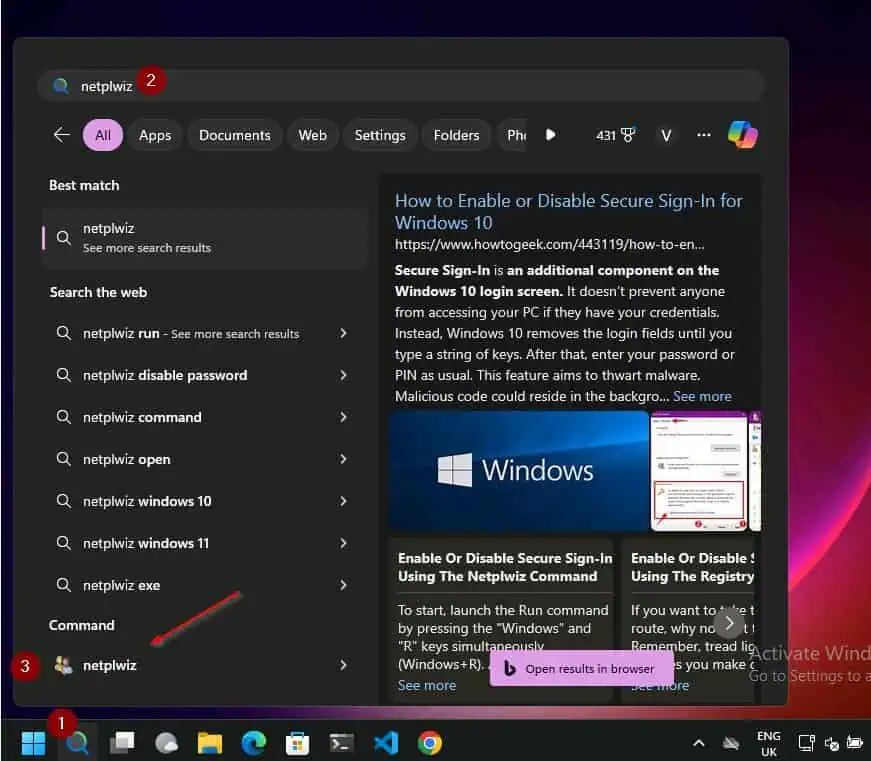Select the All filter tab
Image resolution: width=871 pixels, height=761 pixels.
click(103, 135)
